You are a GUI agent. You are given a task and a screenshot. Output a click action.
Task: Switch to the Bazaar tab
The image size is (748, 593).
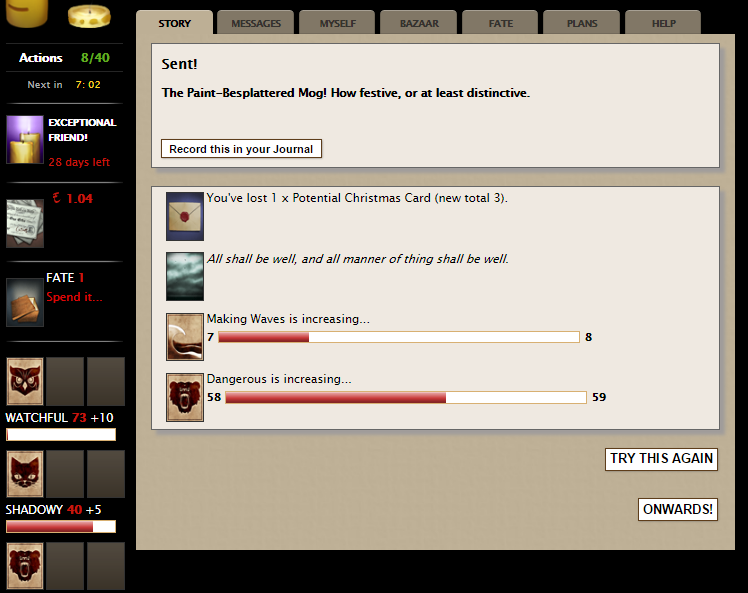click(419, 23)
